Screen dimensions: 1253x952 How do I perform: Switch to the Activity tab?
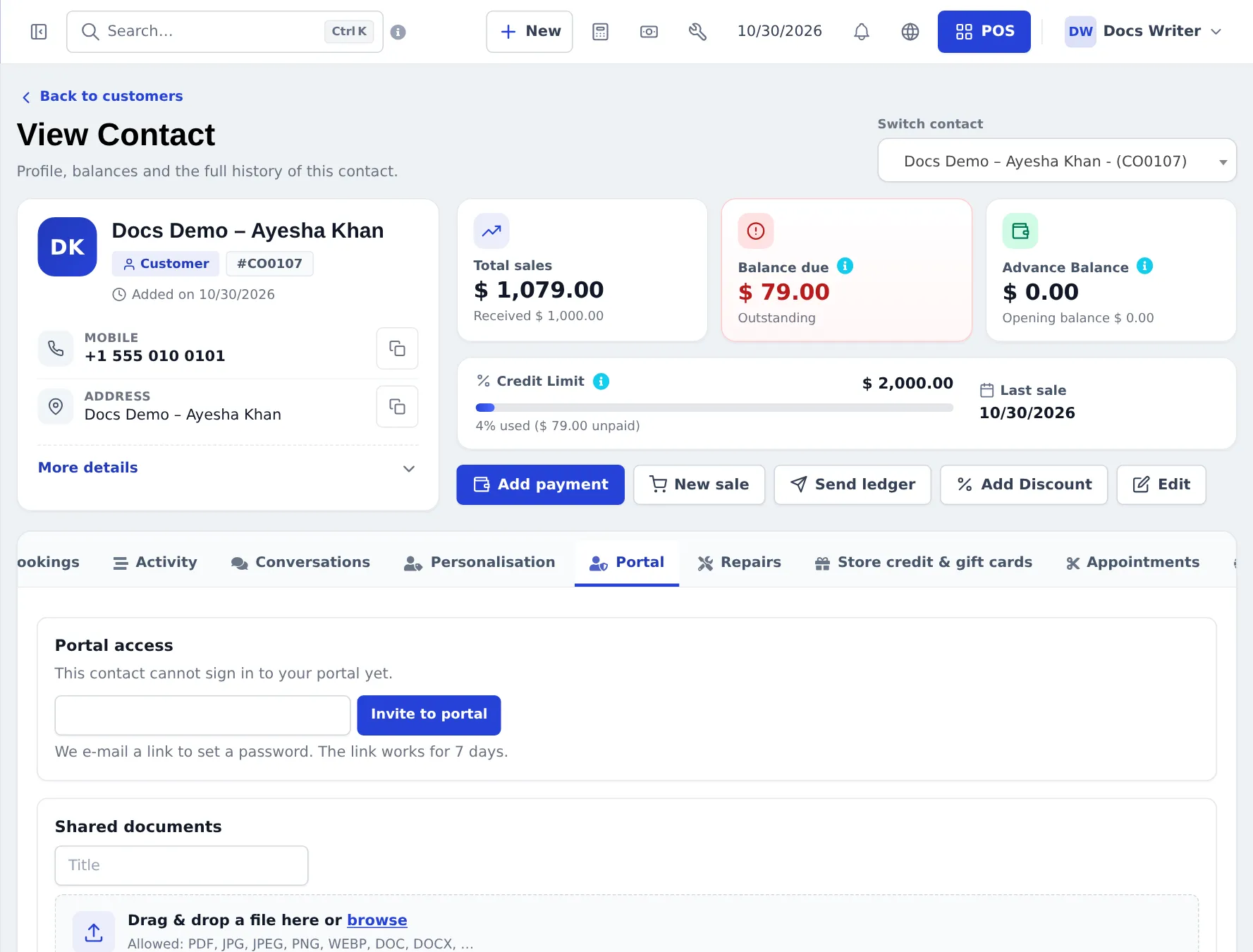click(x=155, y=563)
